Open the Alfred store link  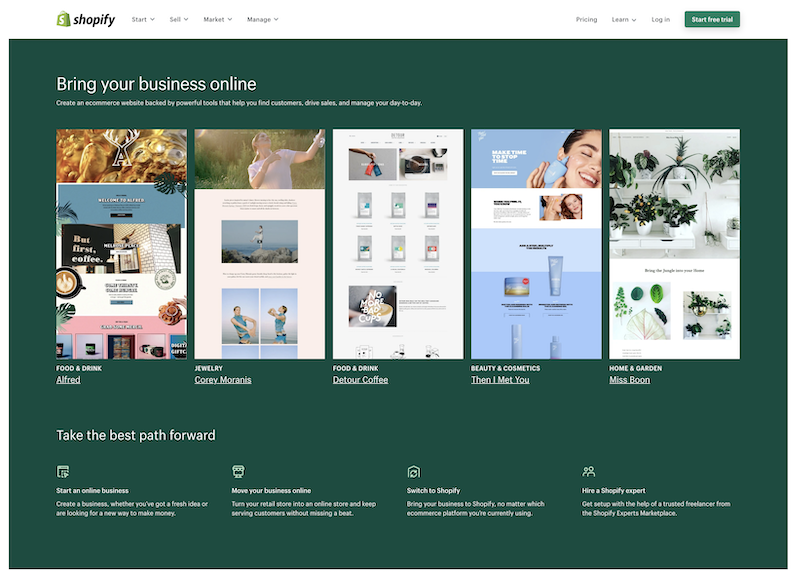click(68, 380)
